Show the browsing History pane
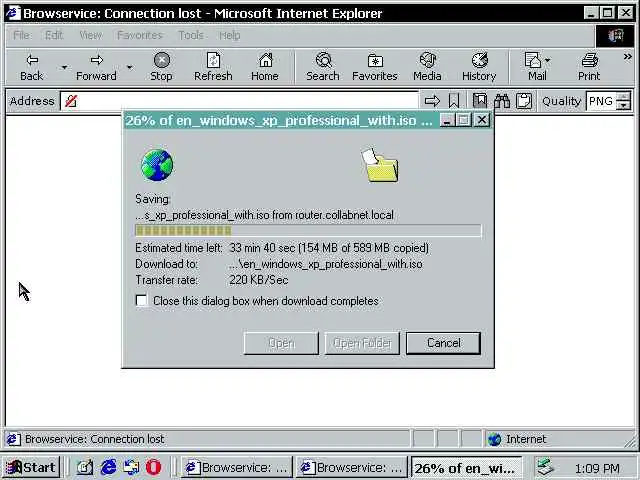 pos(479,67)
